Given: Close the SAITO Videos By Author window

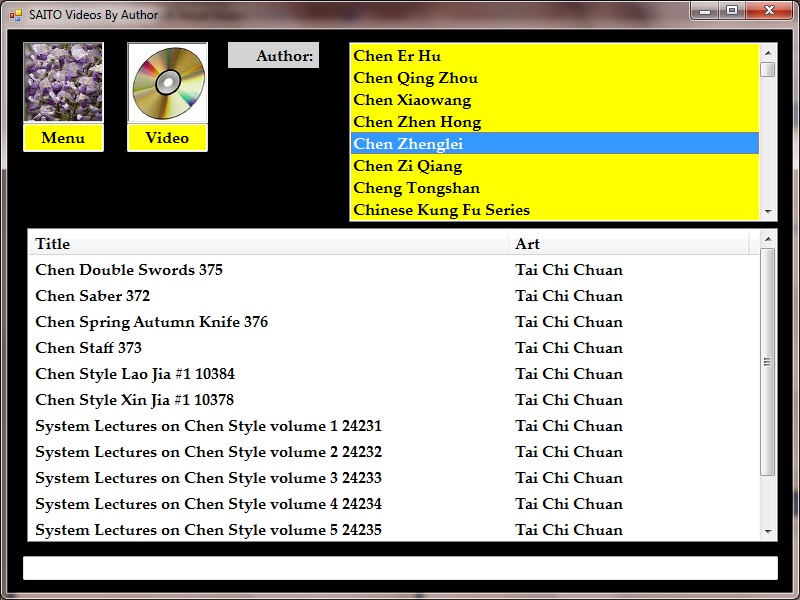Looking at the screenshot, I should coord(769,10).
